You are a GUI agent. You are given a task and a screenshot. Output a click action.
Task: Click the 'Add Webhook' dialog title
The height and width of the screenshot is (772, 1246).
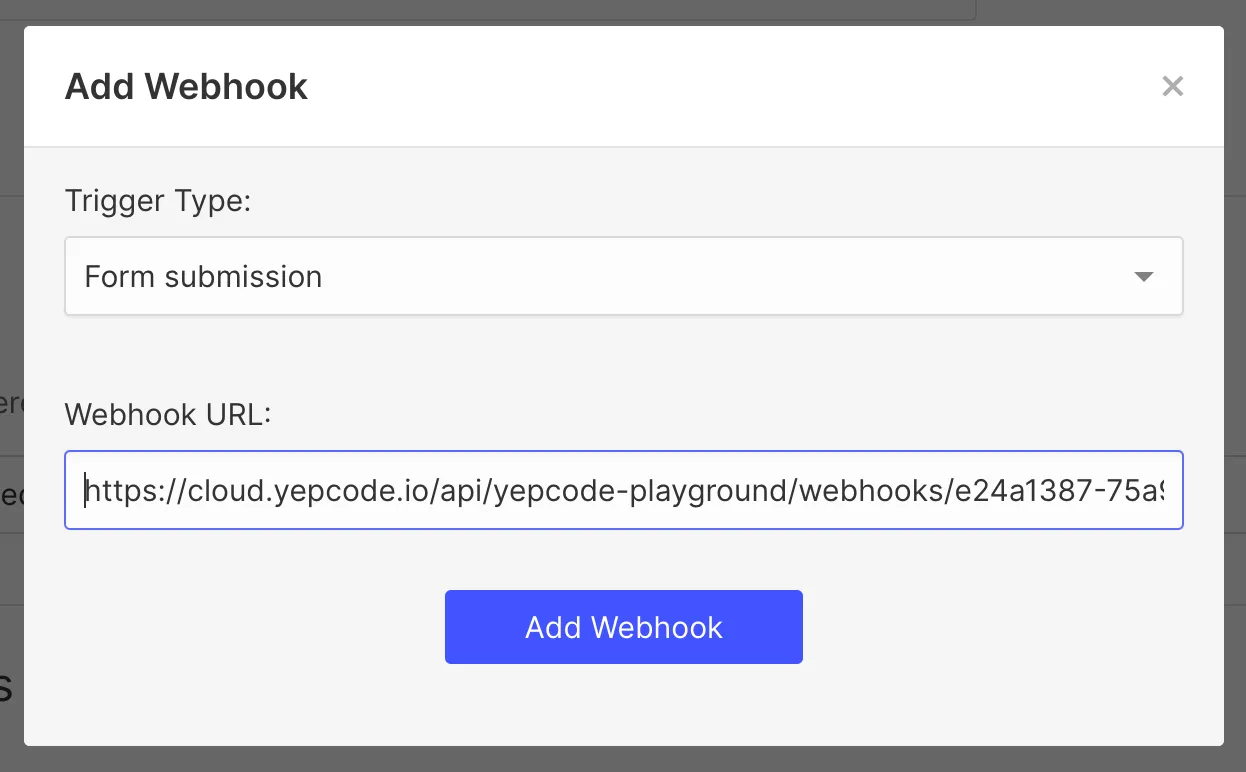(x=186, y=87)
